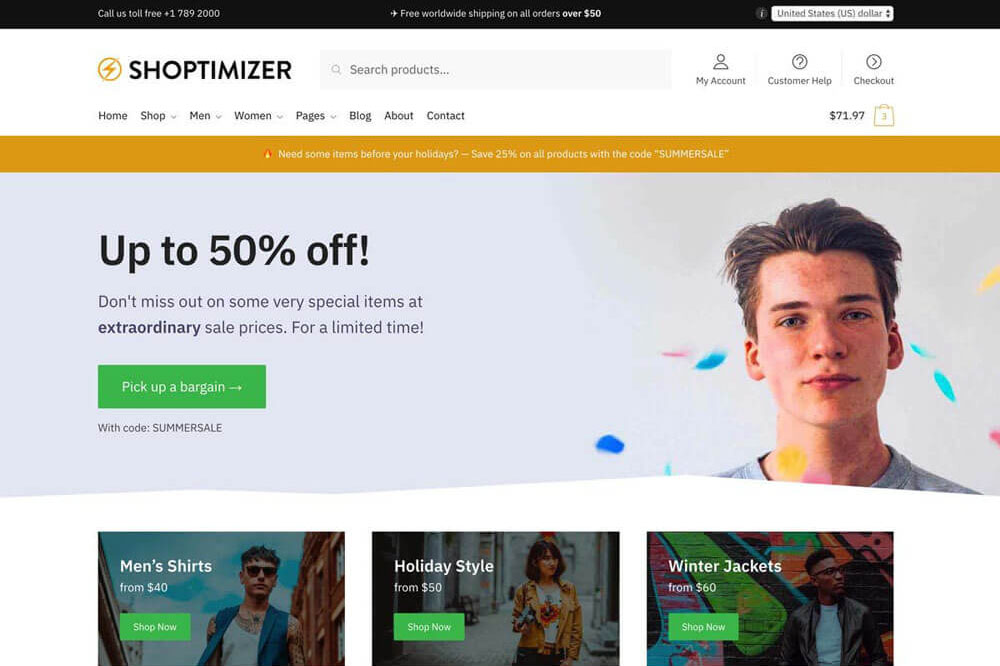Viewport: 1000px width, 666px height.
Task: Expand the Shop menu dropdown
Action: 158,115
